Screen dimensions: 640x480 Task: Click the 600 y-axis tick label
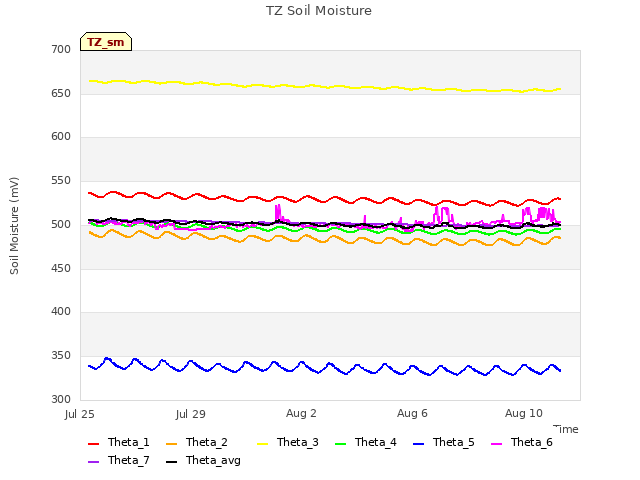[x=61, y=137]
